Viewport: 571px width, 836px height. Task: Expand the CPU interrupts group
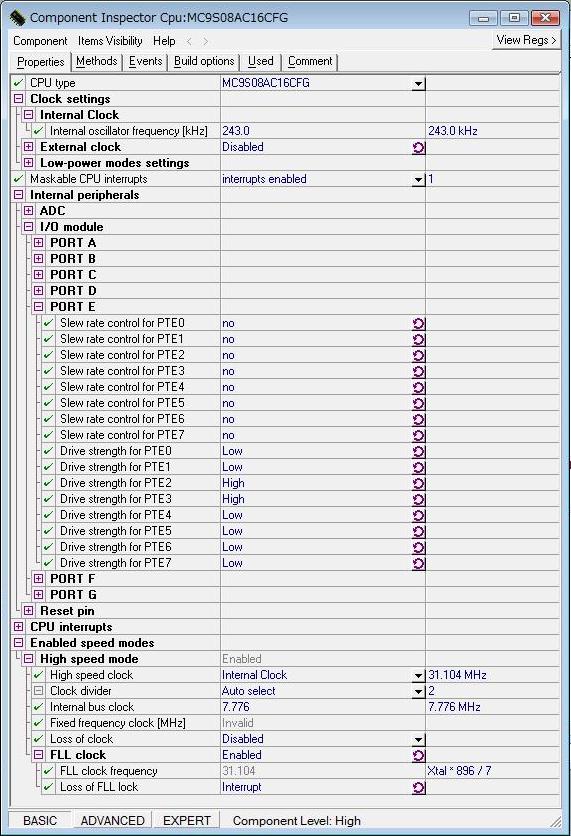[19, 626]
